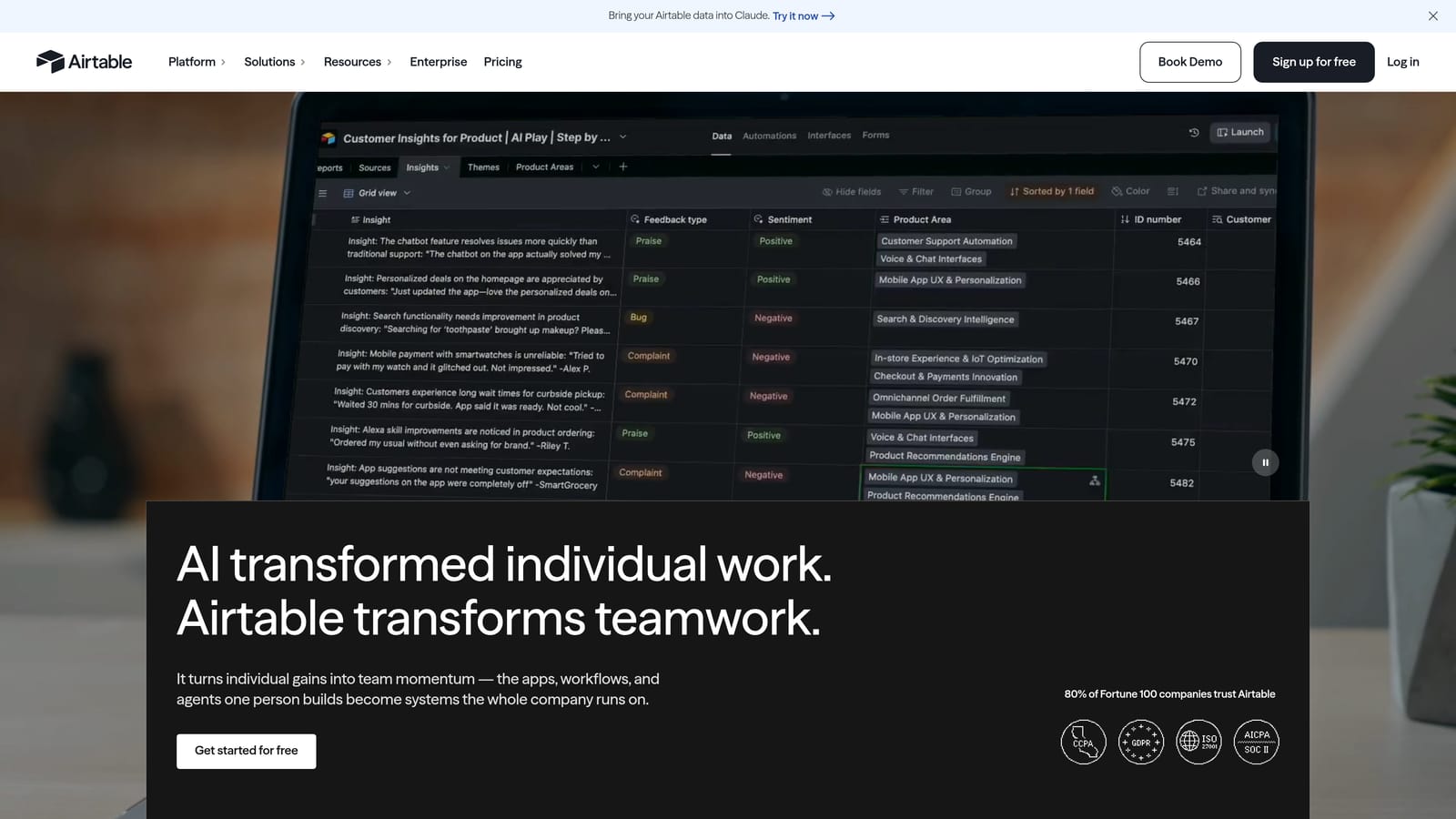Viewport: 1456px width, 819px height.
Task: Open the Sources table tab
Action: [x=374, y=167]
